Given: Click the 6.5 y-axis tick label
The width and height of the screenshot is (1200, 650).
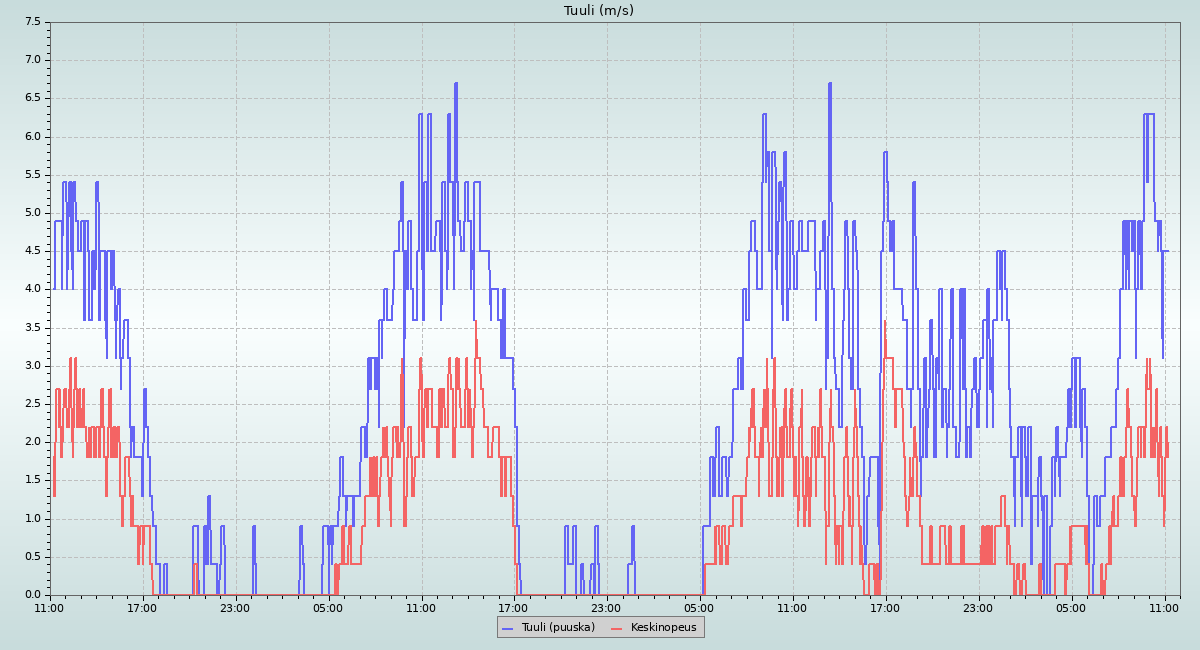Looking at the screenshot, I should [32, 98].
